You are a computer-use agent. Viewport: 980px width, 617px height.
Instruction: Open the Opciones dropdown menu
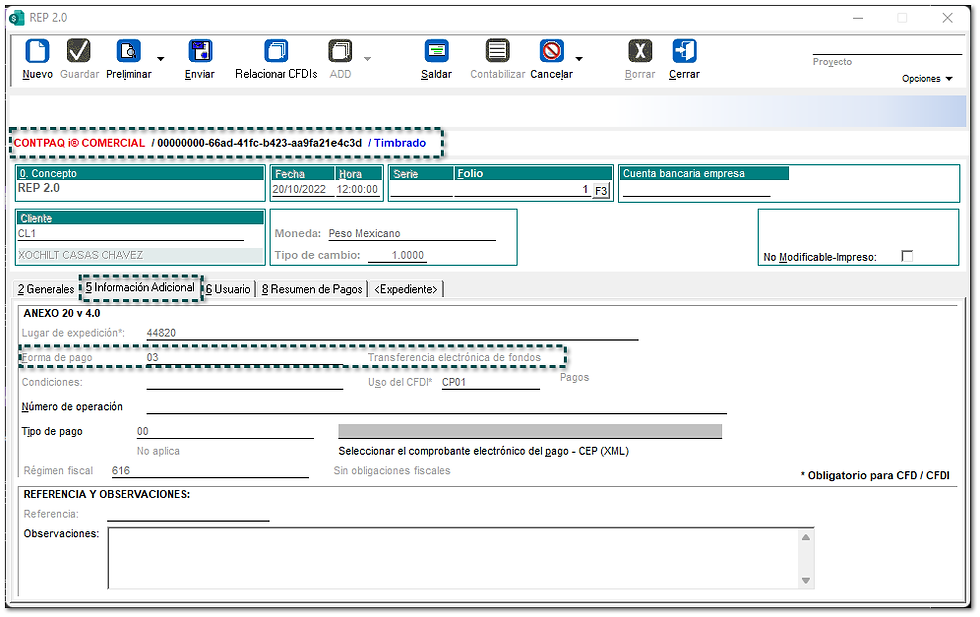coord(927,79)
